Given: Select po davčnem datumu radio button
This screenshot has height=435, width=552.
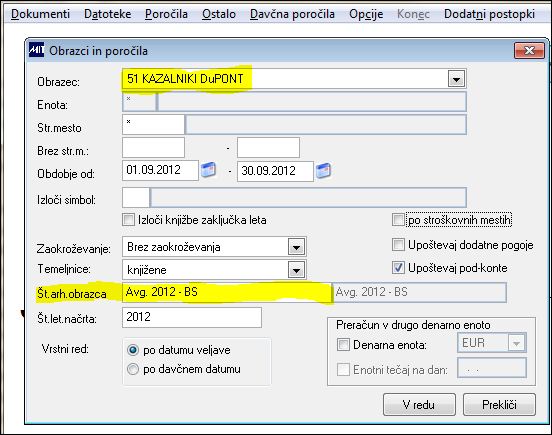Looking at the screenshot, I should click(133, 369).
